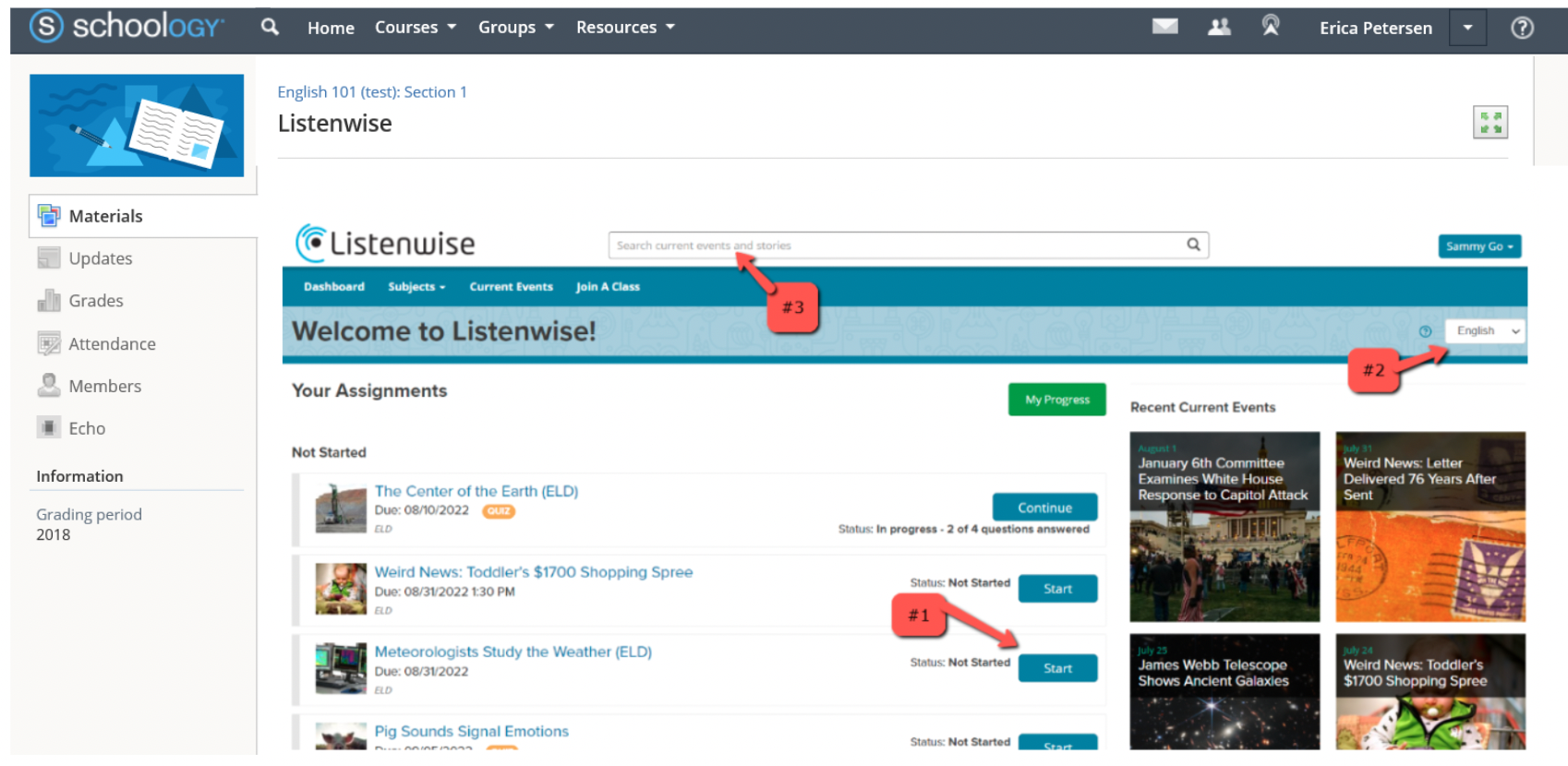This screenshot has width=1568, height=766.
Task: Open the messages envelope icon
Action: click(x=1164, y=27)
